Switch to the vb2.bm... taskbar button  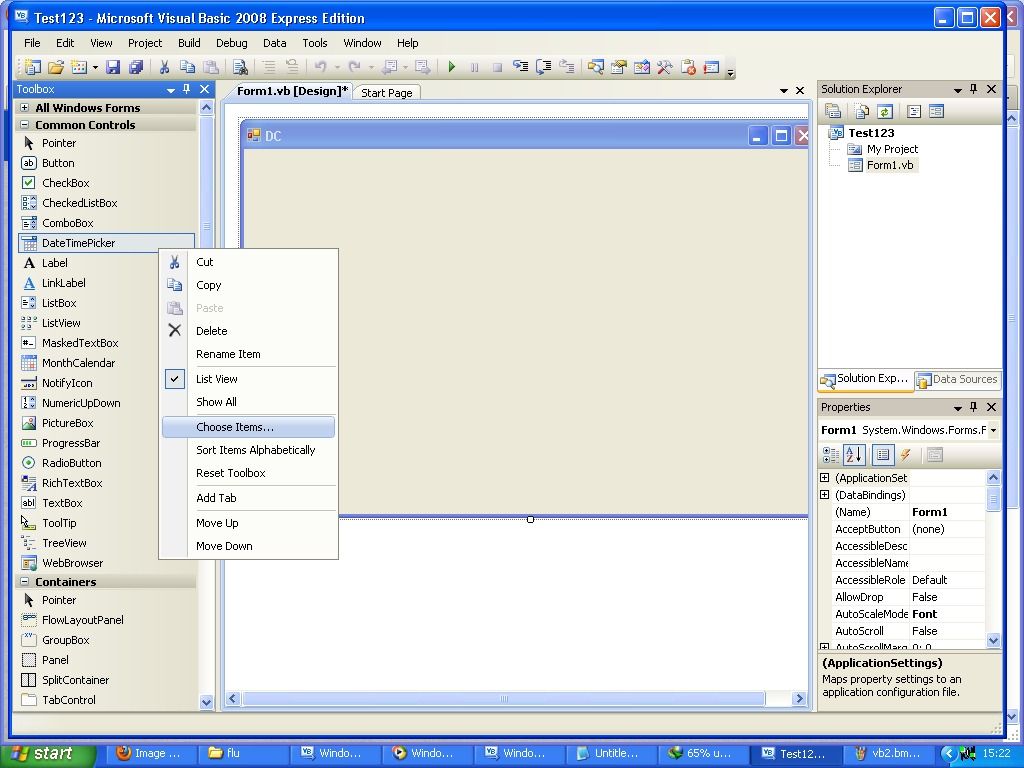[x=889, y=753]
